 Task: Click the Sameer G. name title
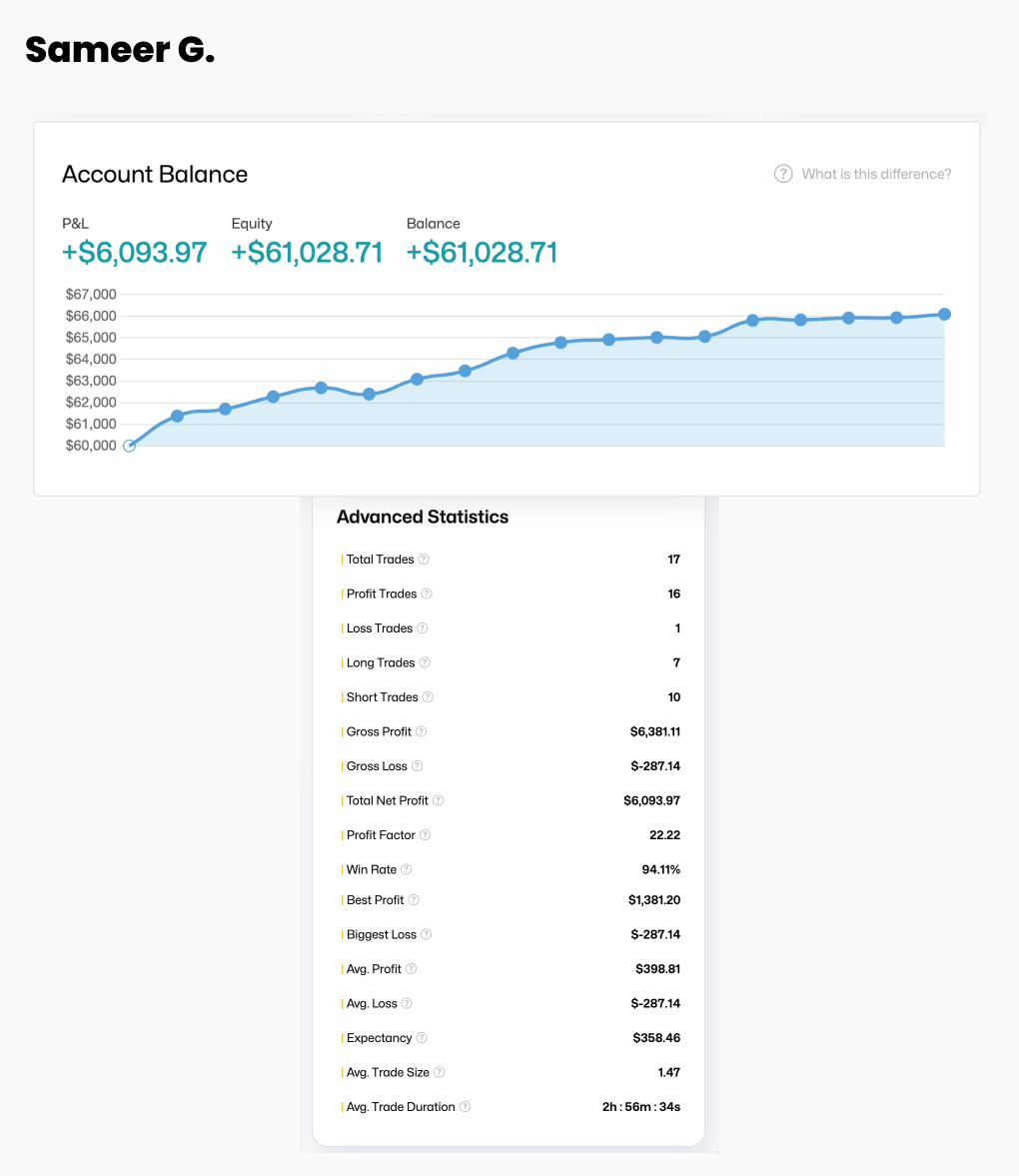[120, 50]
